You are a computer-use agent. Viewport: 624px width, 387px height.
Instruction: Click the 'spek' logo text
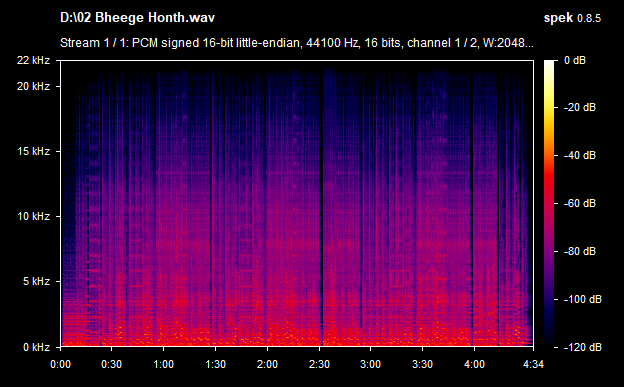[558, 18]
